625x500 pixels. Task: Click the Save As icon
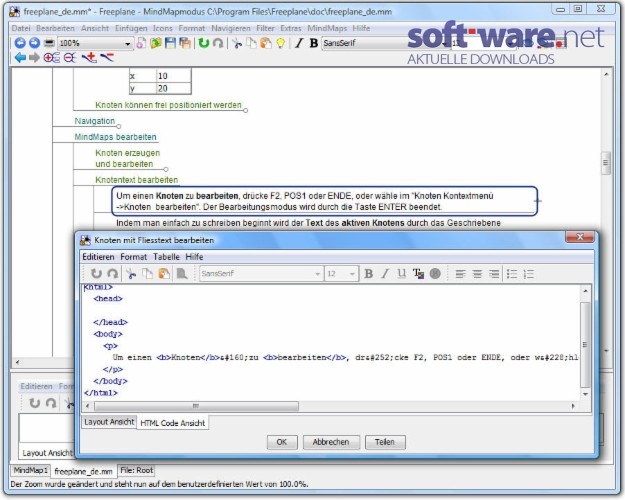(x=185, y=43)
